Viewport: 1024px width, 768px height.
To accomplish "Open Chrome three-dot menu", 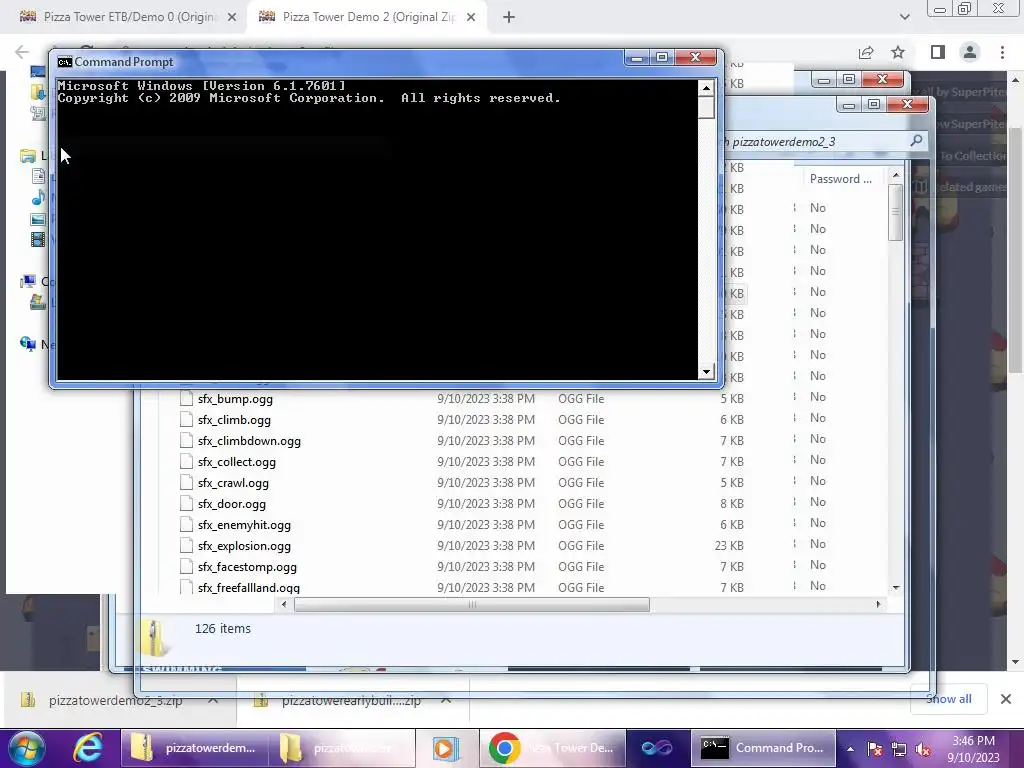I will pyautogui.click(x=1002, y=52).
